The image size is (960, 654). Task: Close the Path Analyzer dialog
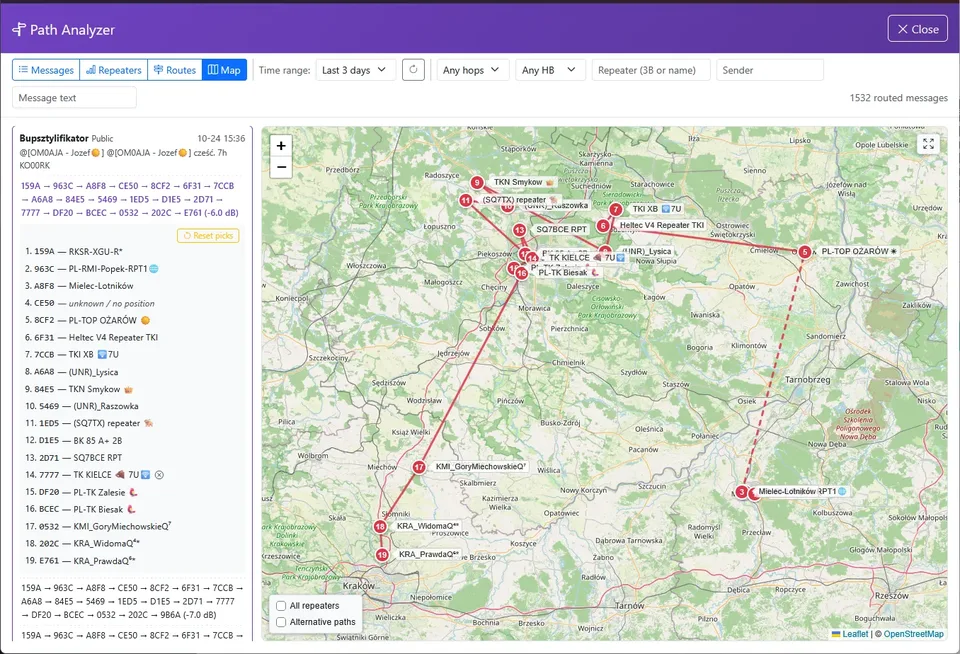(917, 29)
